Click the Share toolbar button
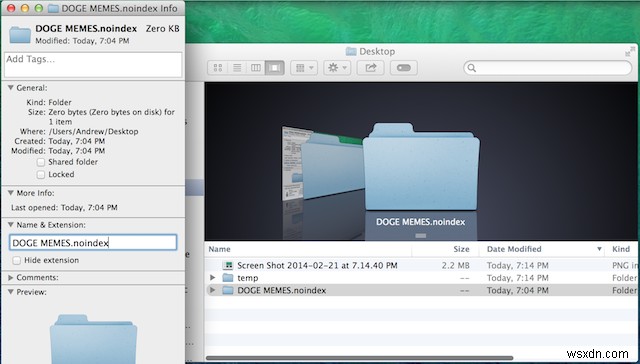Image resolution: width=640 pixels, height=364 pixels. (370, 68)
